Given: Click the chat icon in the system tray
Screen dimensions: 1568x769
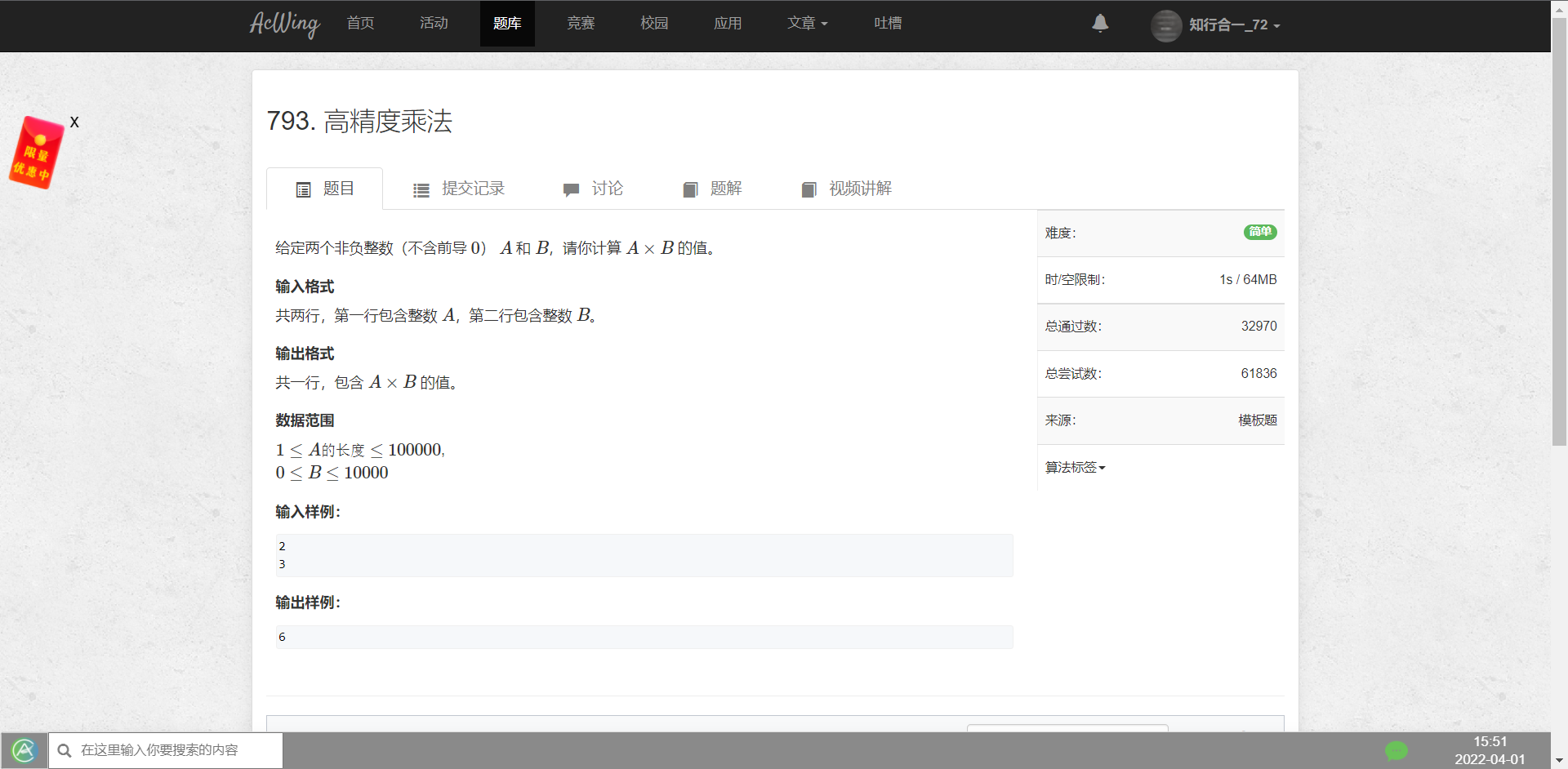Looking at the screenshot, I should pos(1397,750).
